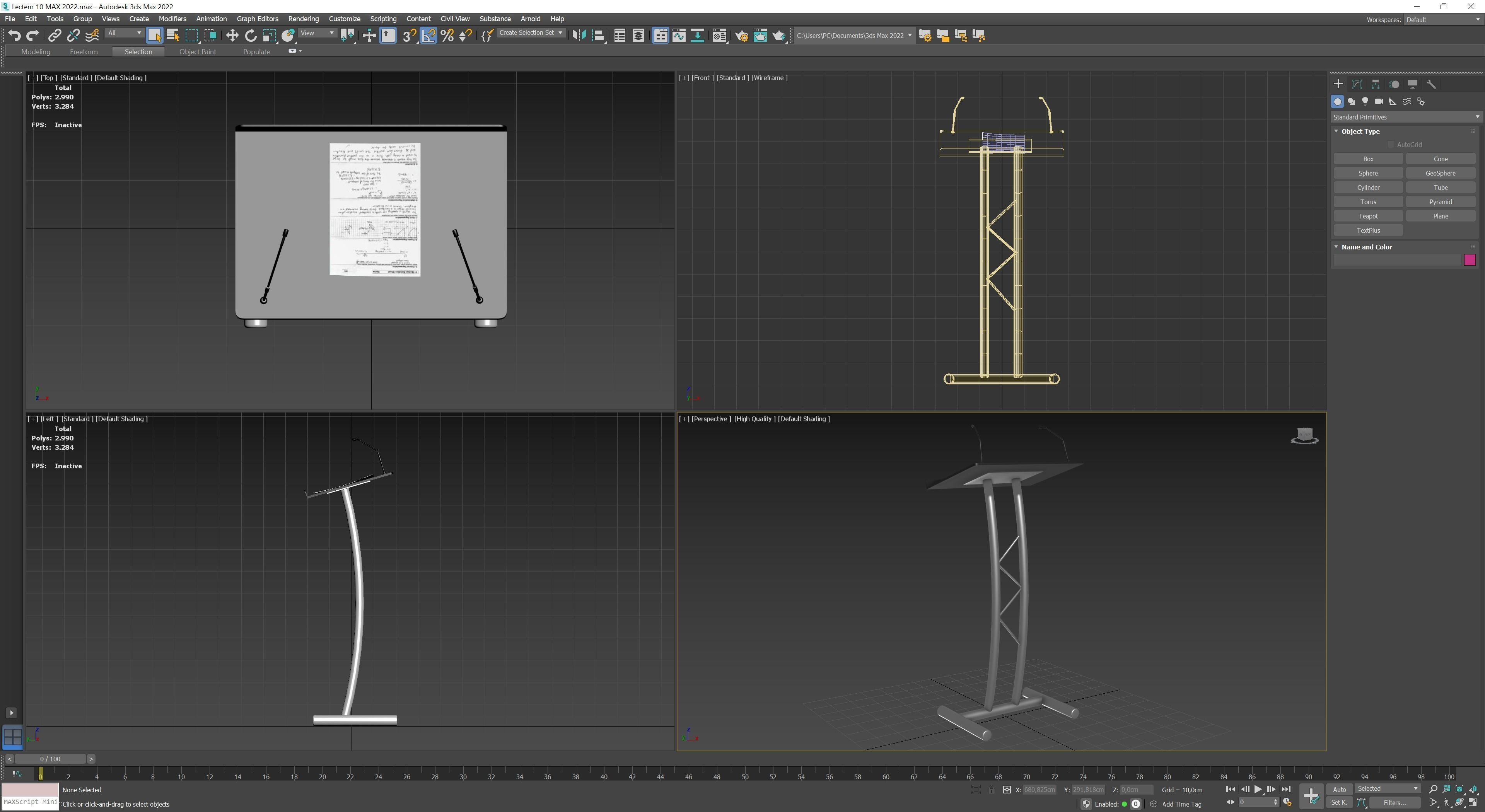This screenshot has height=812, width=1485.
Task: Open the Utilities command panel tab
Action: 1431,84
